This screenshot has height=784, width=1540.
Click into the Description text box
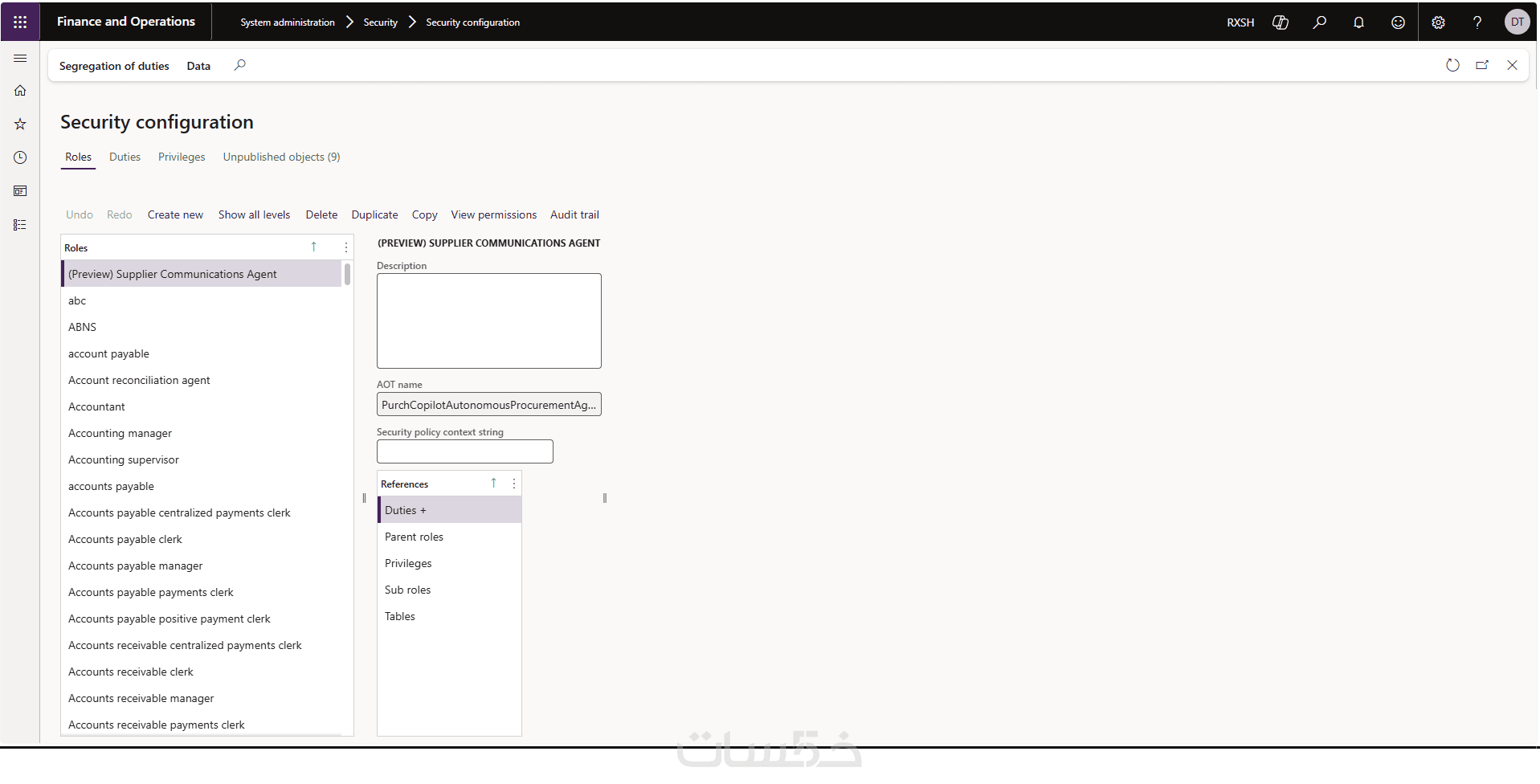click(x=489, y=321)
